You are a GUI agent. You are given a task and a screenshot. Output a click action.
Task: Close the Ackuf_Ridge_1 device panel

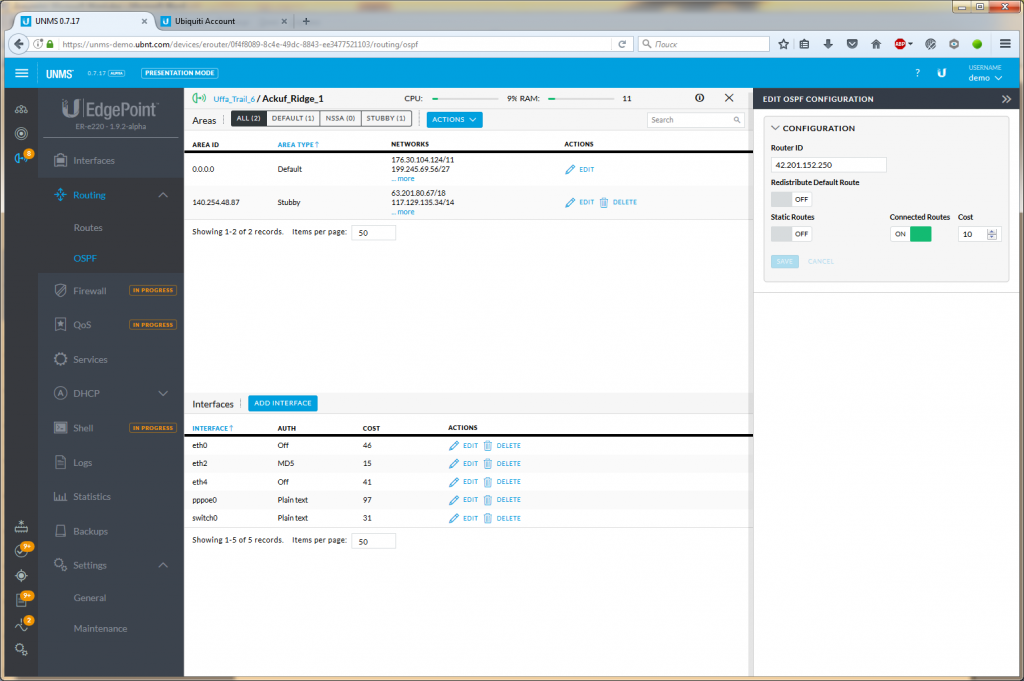[729, 98]
